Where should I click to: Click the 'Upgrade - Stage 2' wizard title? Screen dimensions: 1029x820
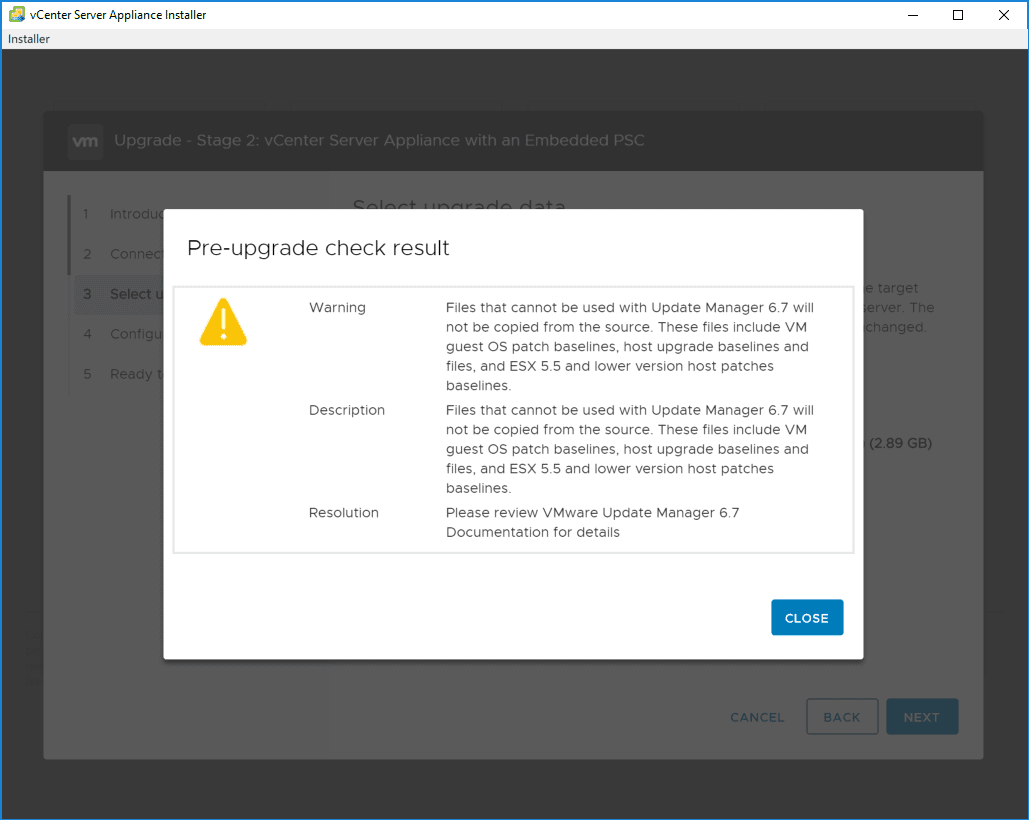(x=379, y=140)
